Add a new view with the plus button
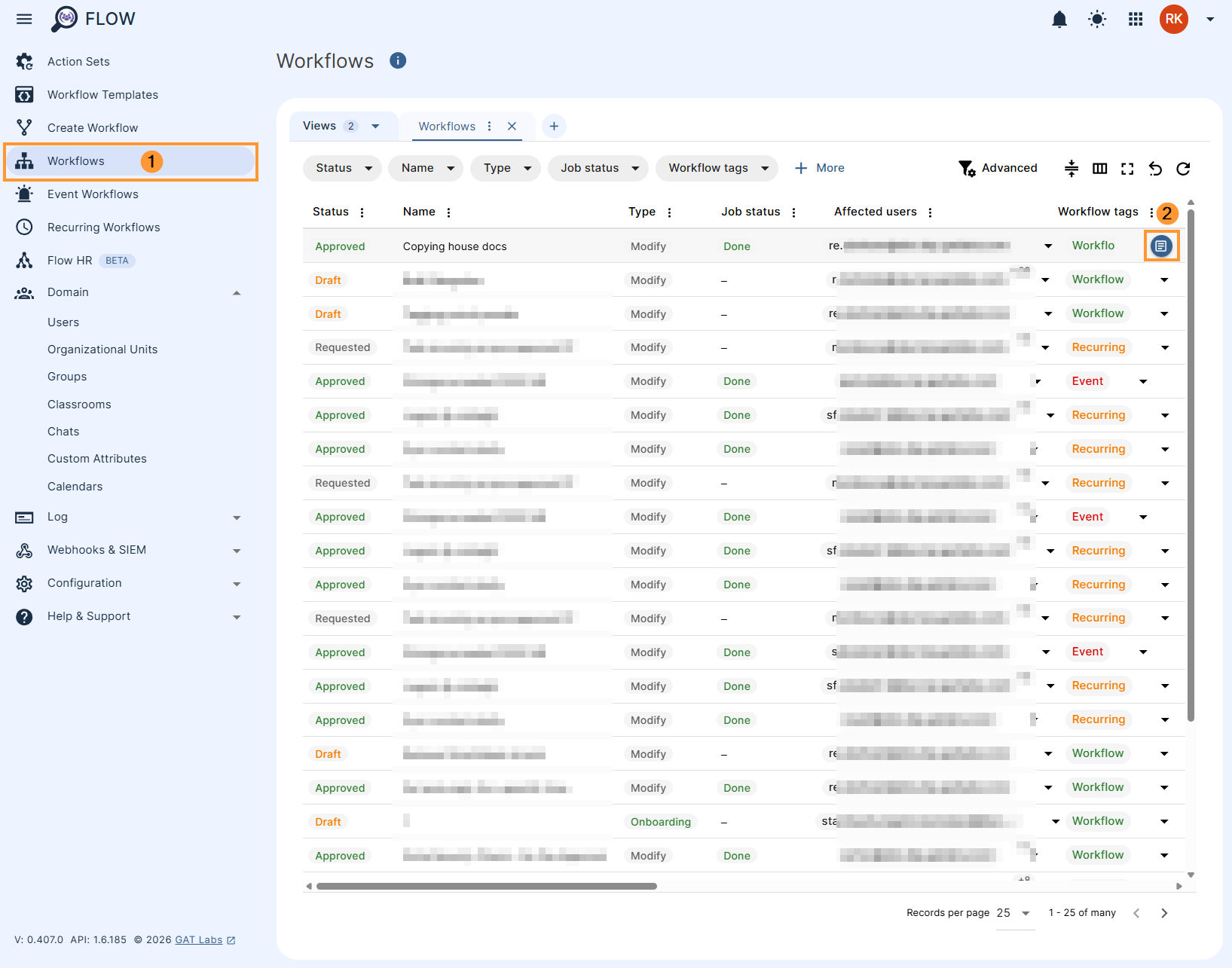 pos(554,126)
